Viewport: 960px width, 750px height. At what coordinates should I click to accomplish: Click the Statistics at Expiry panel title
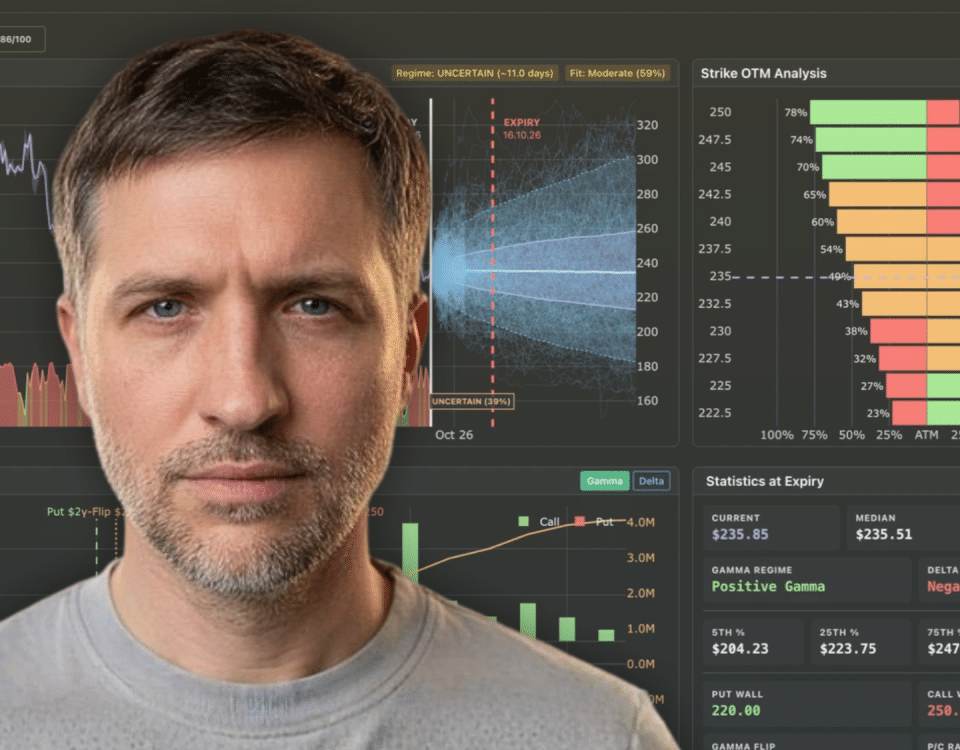click(765, 481)
